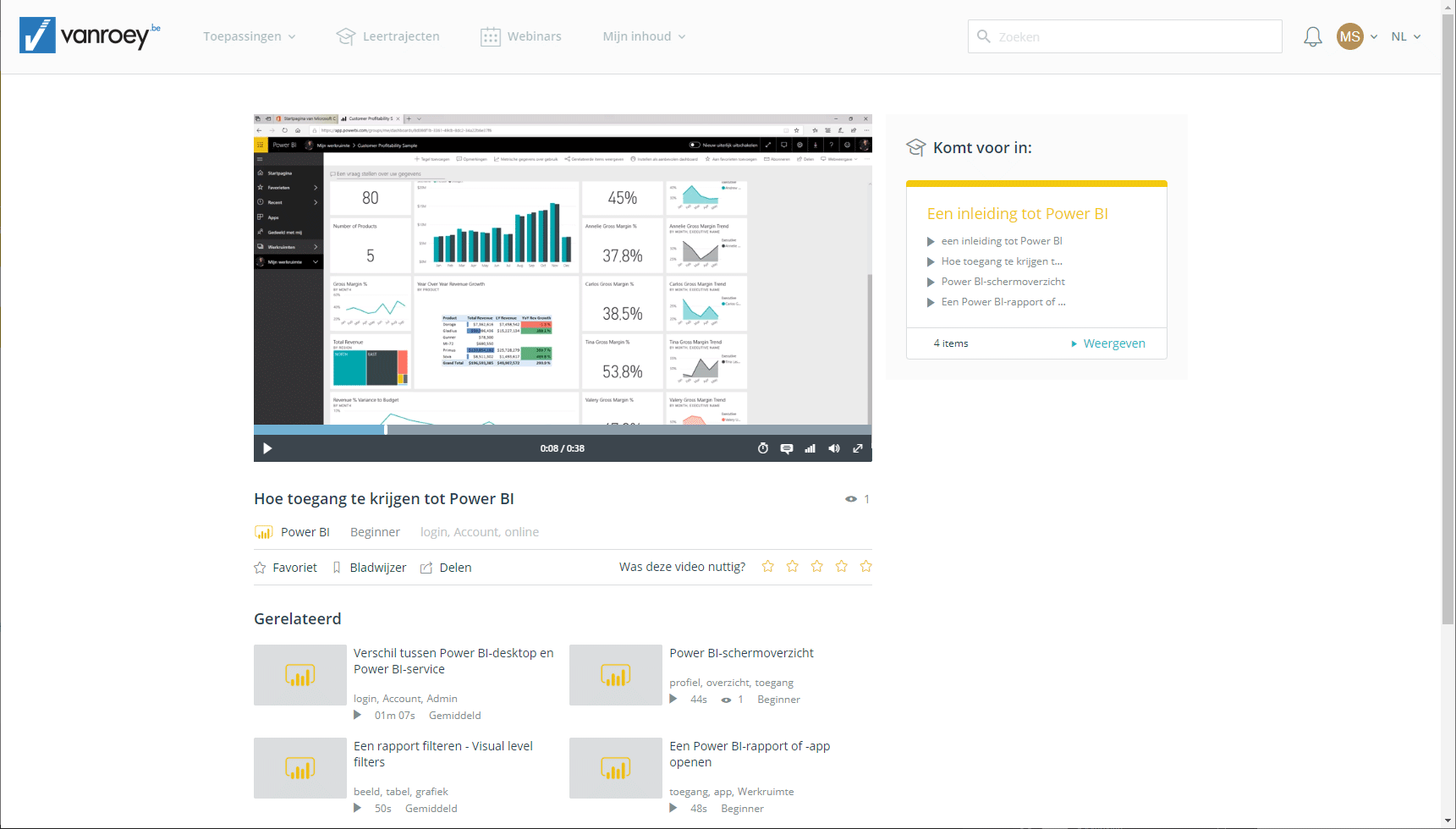Image resolution: width=1456 pixels, height=829 pixels.
Task: Open the Webinars page
Action: coord(521,36)
